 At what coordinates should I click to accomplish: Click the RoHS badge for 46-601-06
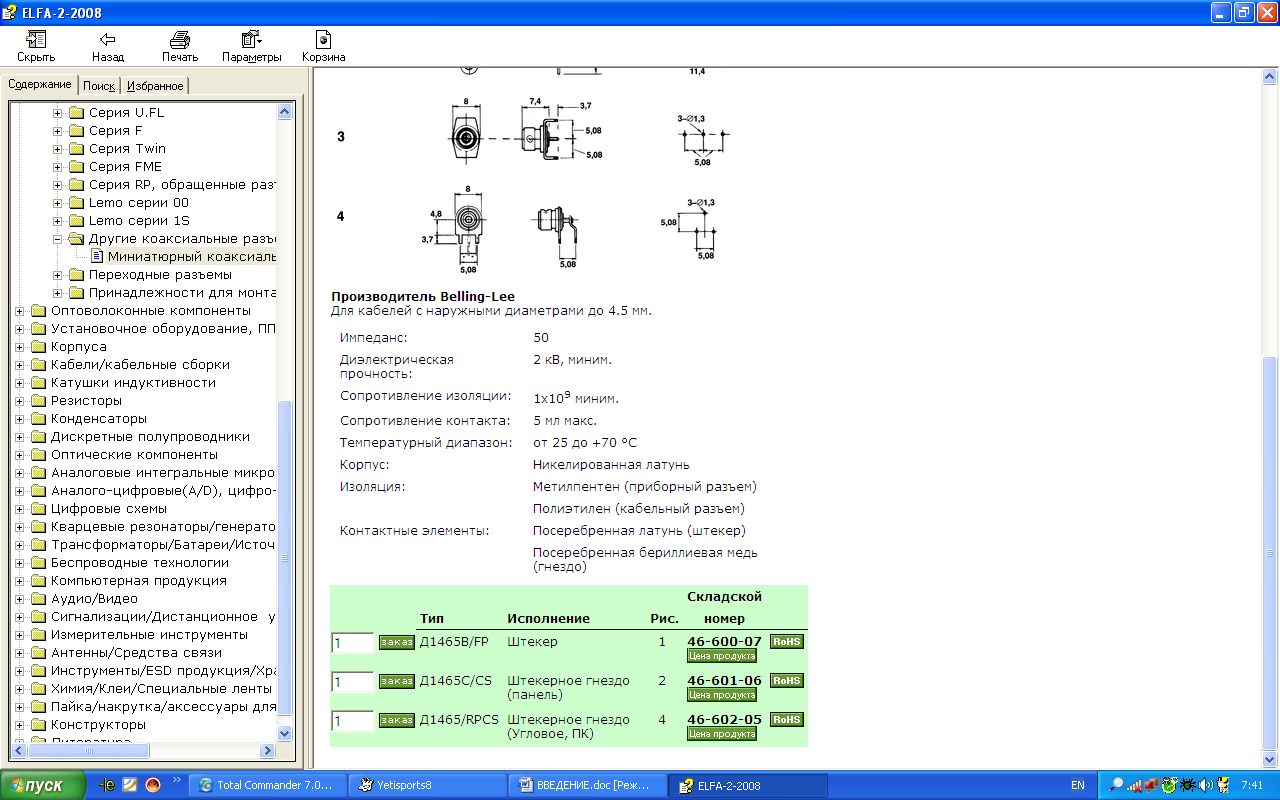(787, 681)
